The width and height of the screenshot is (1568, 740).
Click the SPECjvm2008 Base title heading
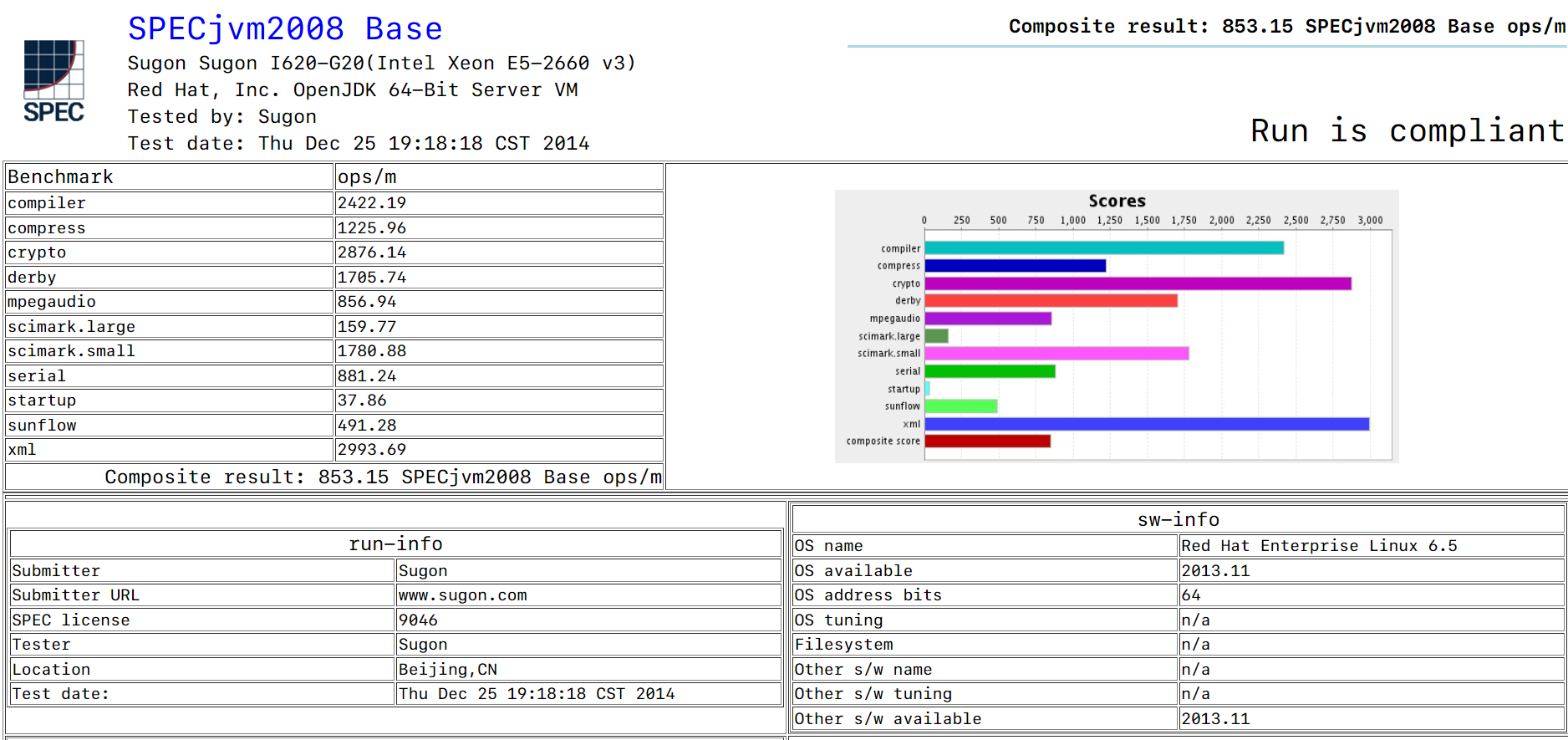285,29
